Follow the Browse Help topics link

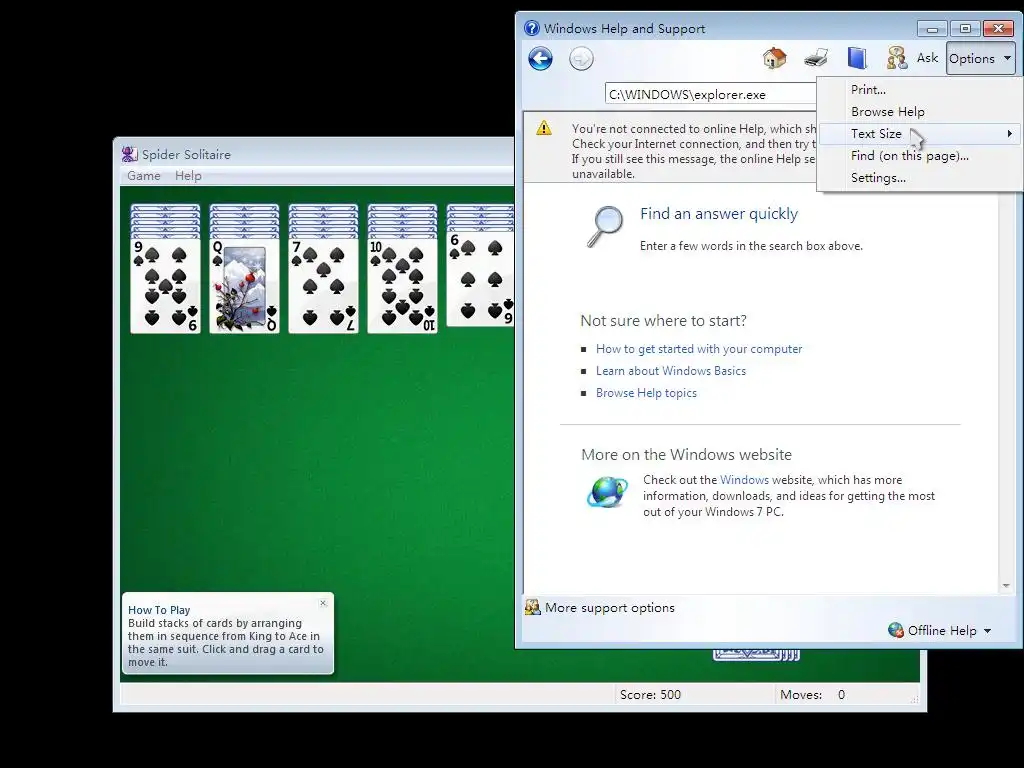point(646,392)
